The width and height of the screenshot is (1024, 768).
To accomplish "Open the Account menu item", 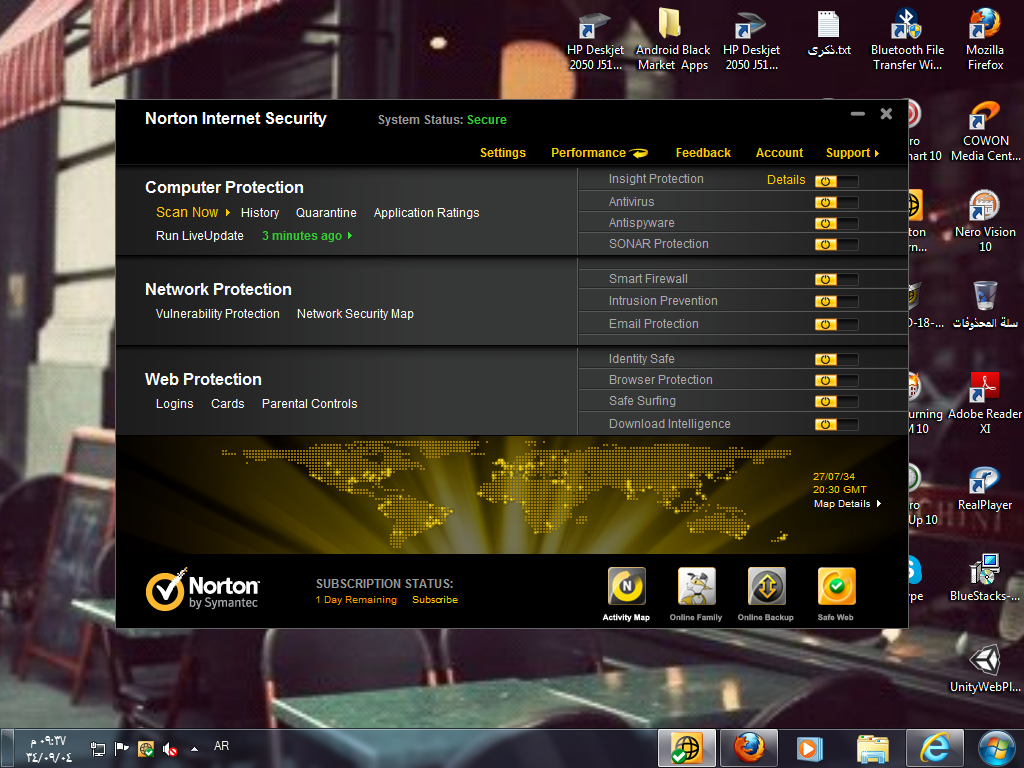I will [x=779, y=153].
